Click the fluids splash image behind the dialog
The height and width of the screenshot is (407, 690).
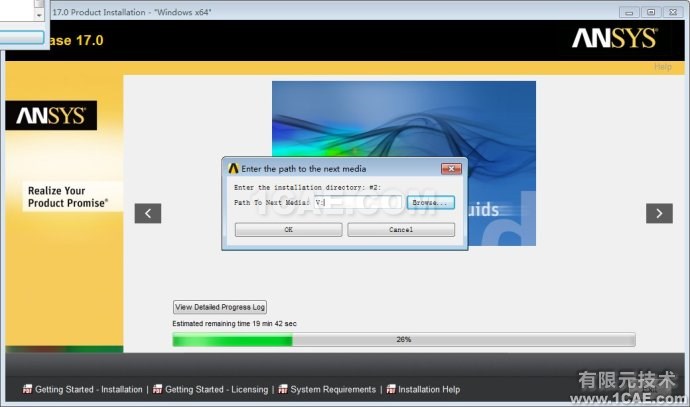[404, 119]
